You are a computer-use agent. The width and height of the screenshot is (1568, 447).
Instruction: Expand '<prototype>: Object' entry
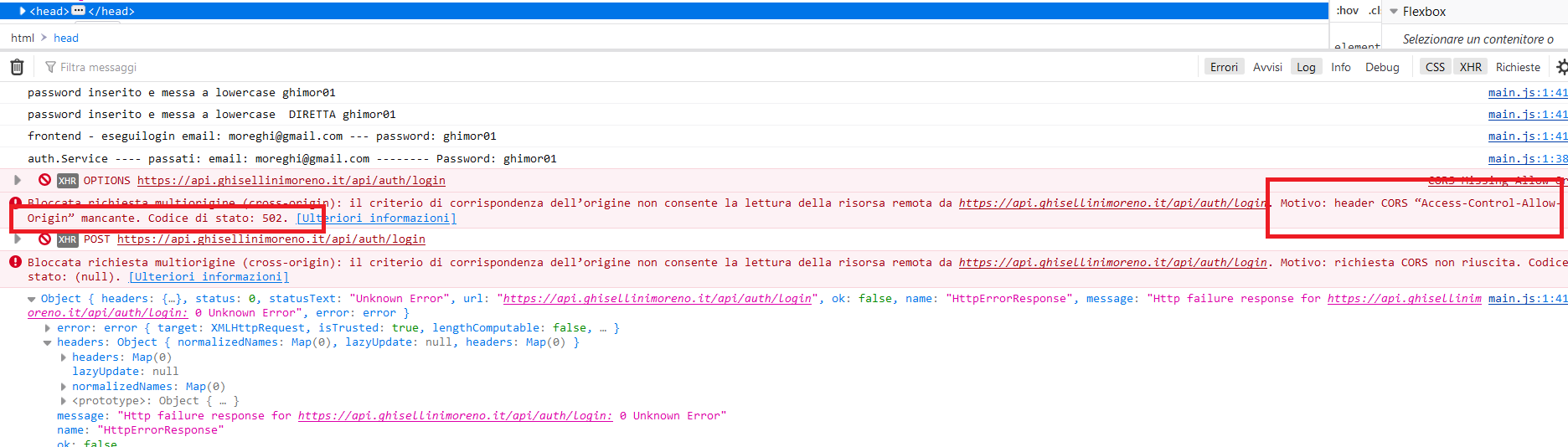tap(63, 401)
